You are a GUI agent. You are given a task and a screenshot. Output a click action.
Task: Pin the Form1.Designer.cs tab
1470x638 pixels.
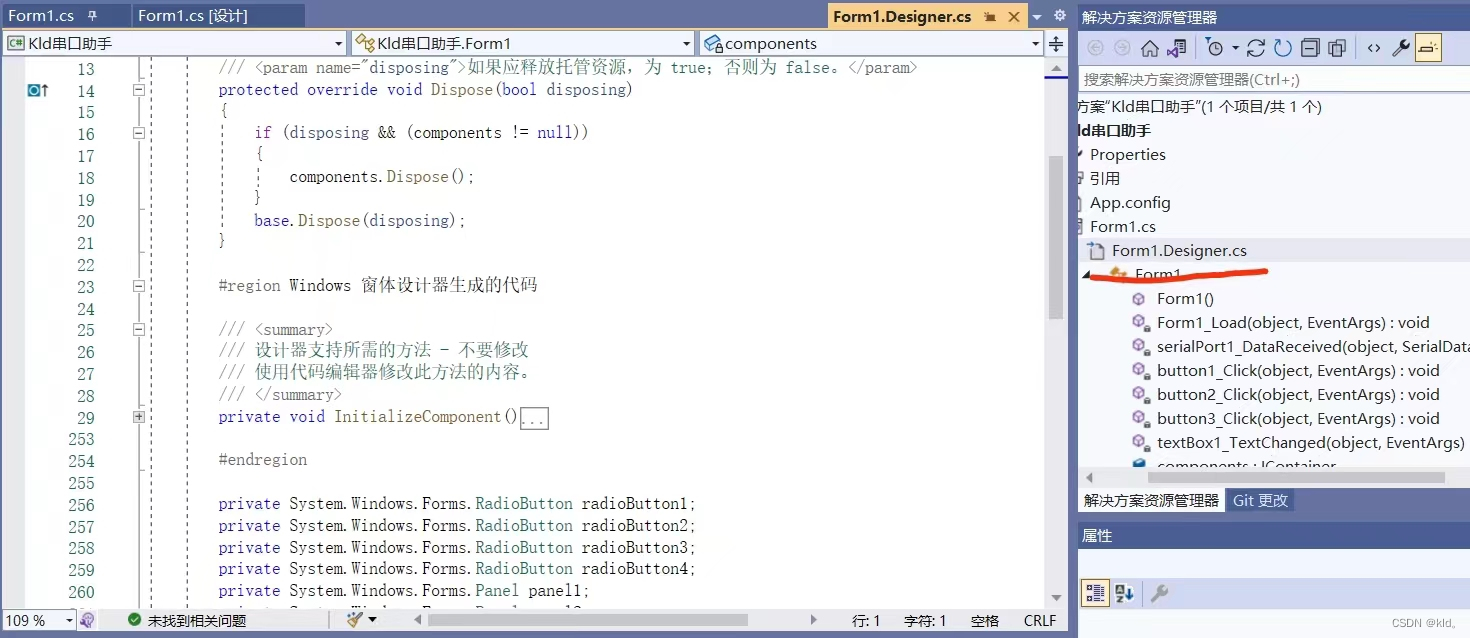[x=990, y=16]
